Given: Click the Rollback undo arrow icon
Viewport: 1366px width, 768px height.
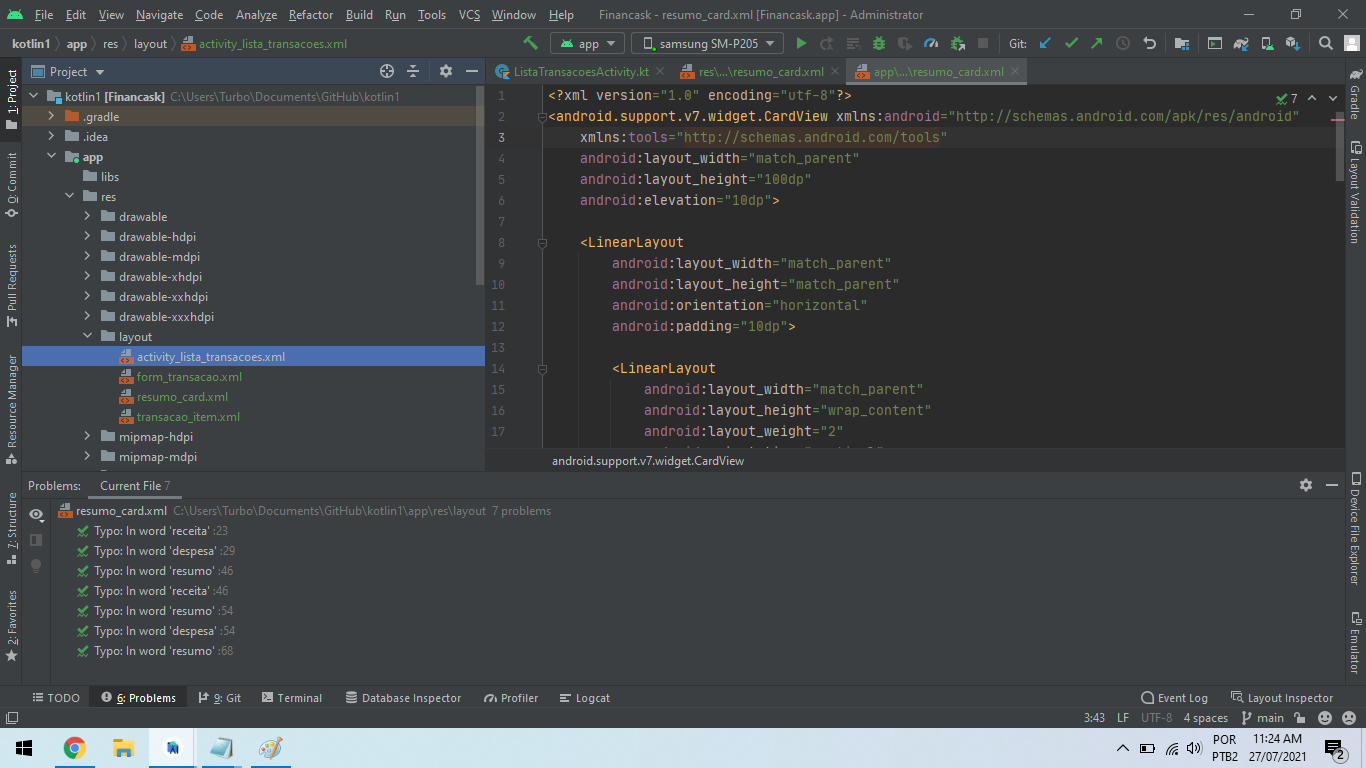Looking at the screenshot, I should pos(1150,43).
